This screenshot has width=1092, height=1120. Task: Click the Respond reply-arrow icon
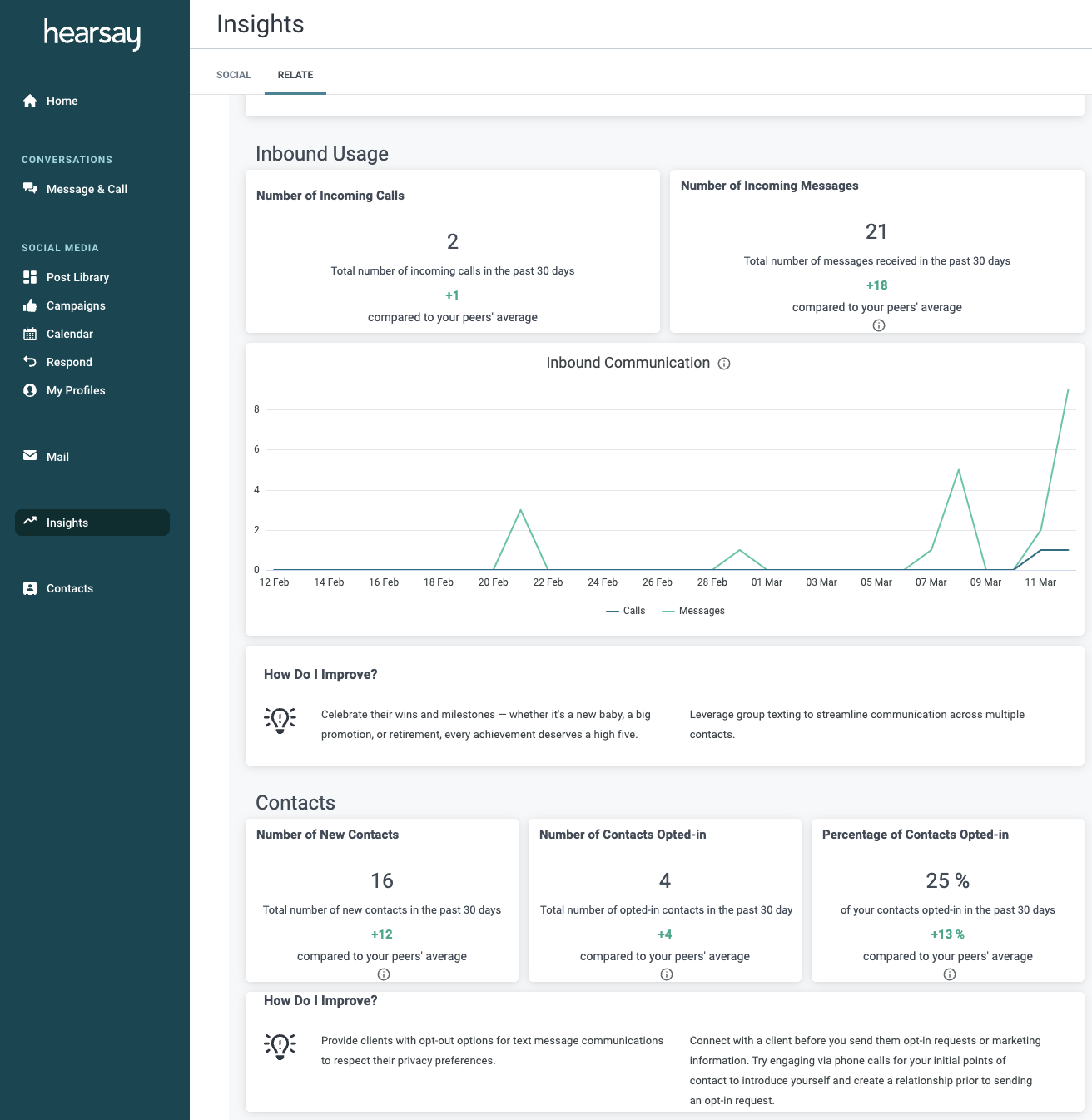30,362
